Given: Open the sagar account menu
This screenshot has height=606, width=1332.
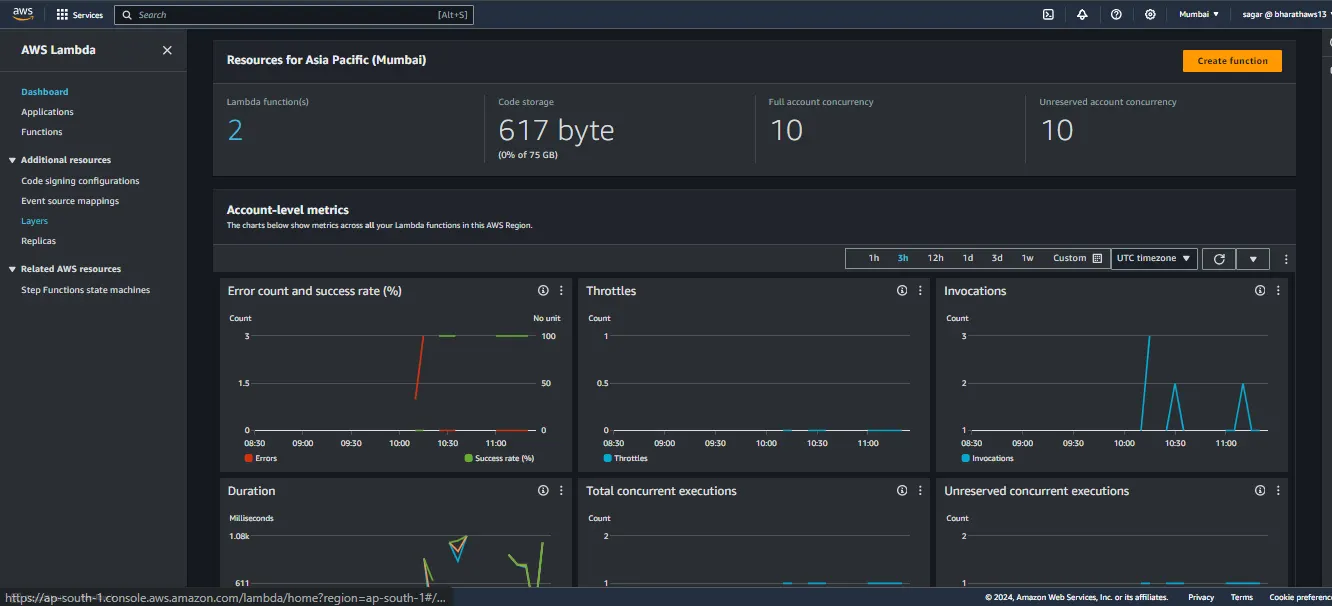Looking at the screenshot, I should (x=1284, y=15).
